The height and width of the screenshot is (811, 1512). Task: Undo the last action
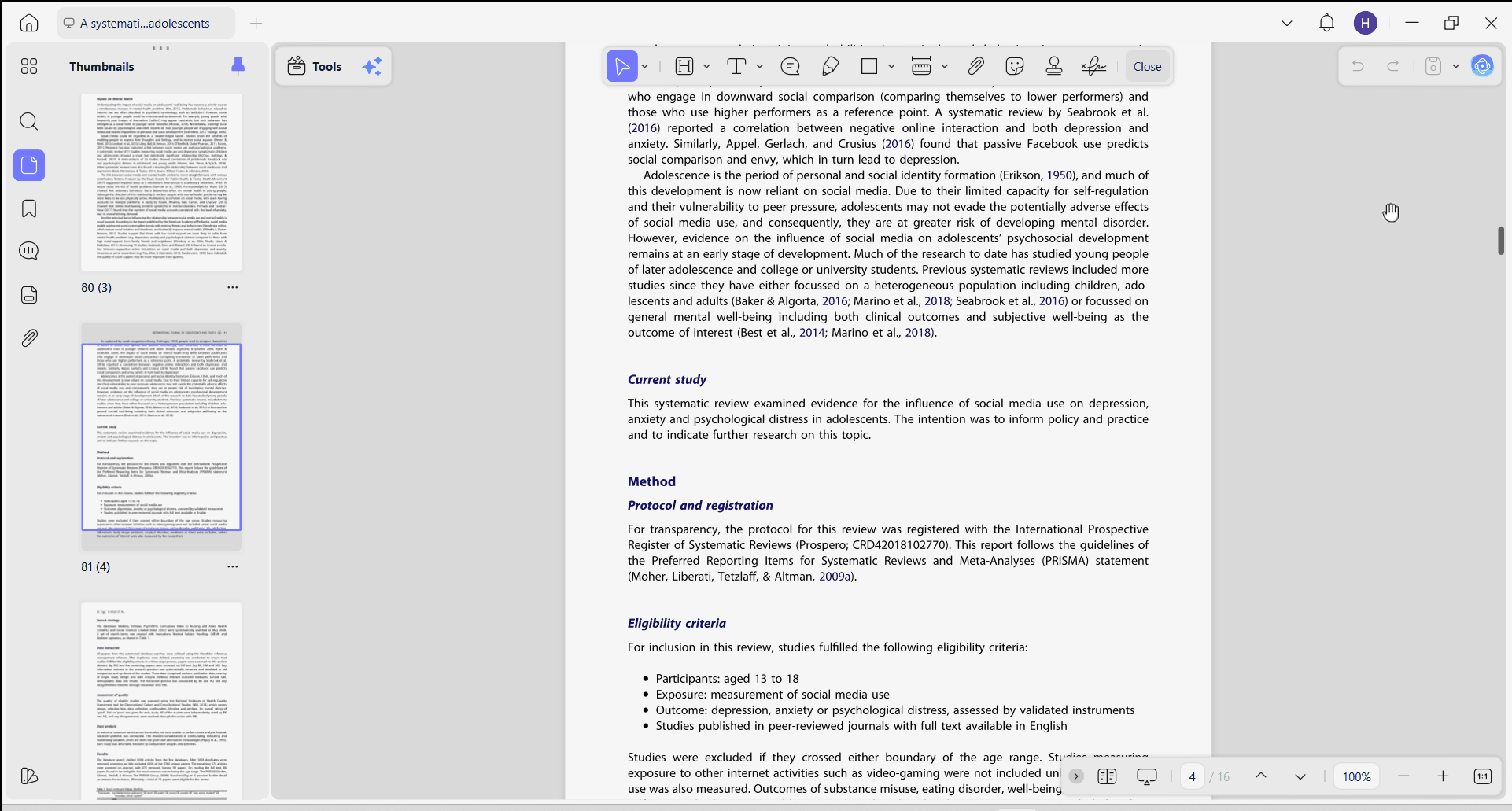pos(1358,66)
